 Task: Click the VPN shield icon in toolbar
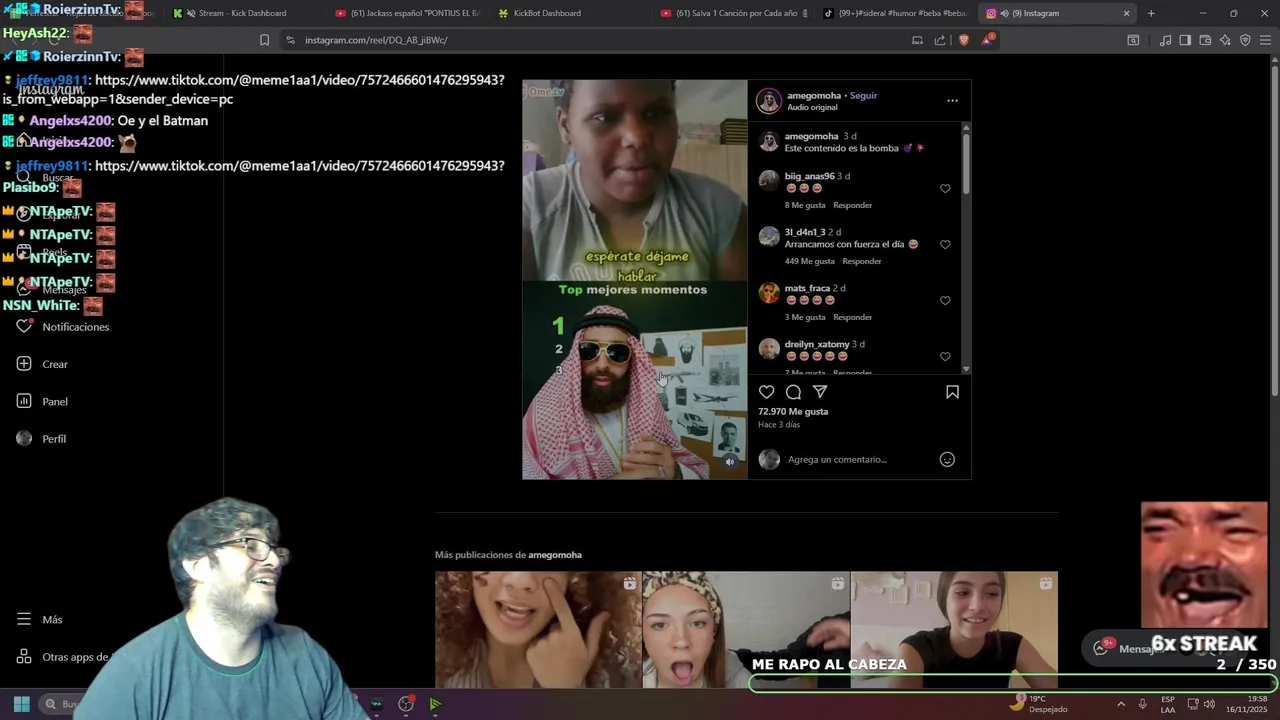1245,40
